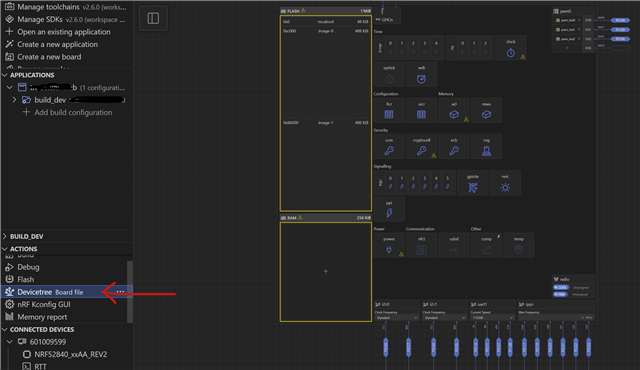Select the uicr configuration node
640x370 pixels.
pyautogui.click(x=421, y=110)
